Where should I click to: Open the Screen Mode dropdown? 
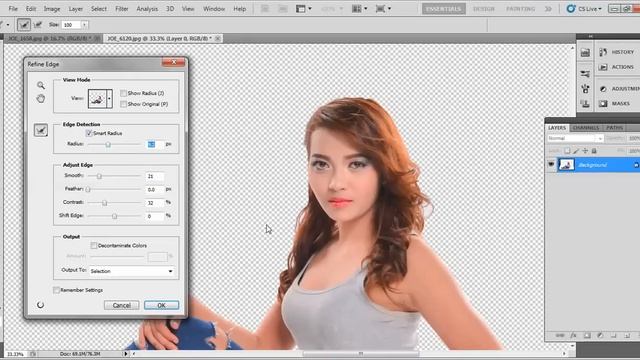[x=383, y=9]
